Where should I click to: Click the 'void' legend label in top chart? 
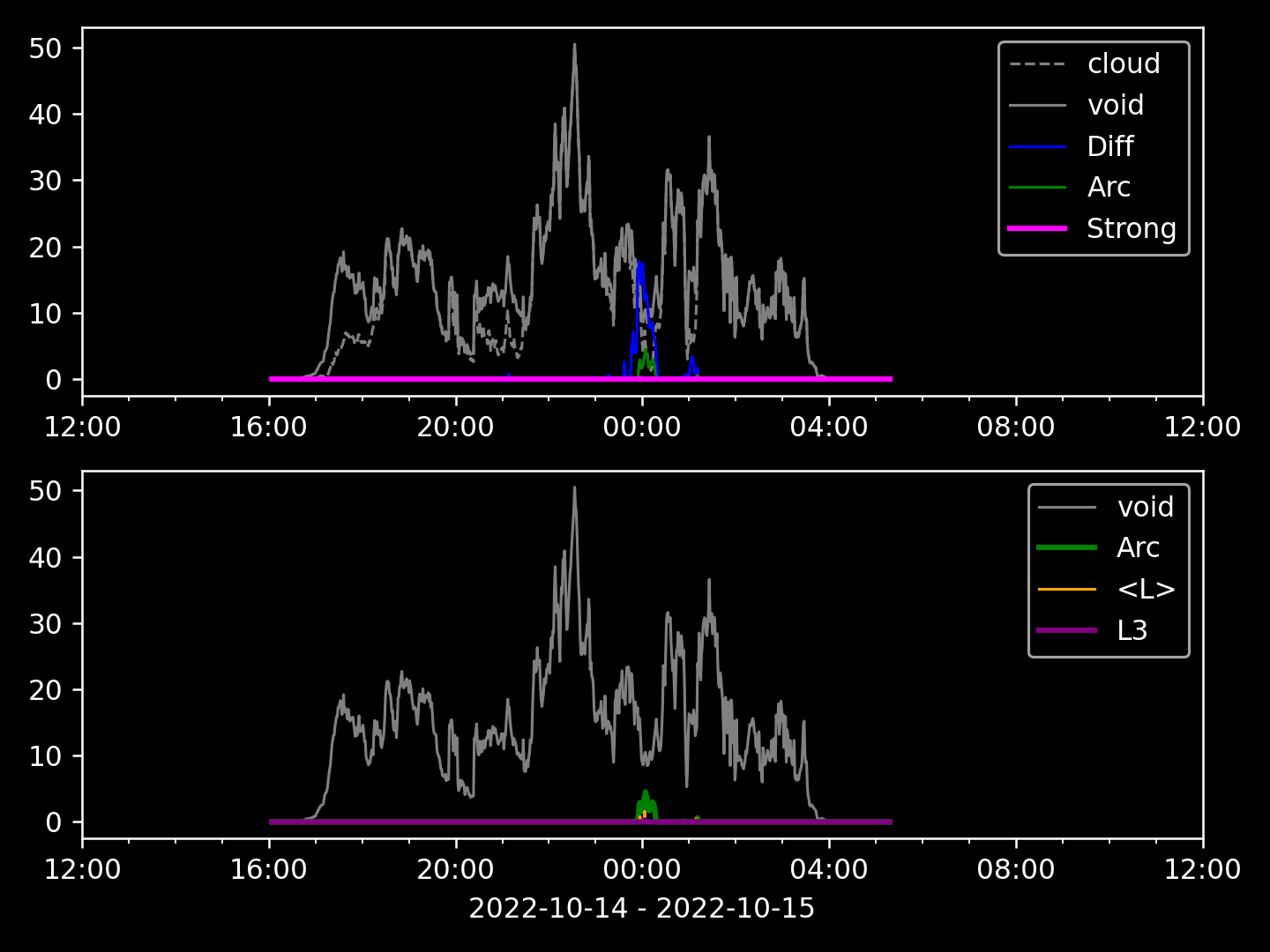1115,106
